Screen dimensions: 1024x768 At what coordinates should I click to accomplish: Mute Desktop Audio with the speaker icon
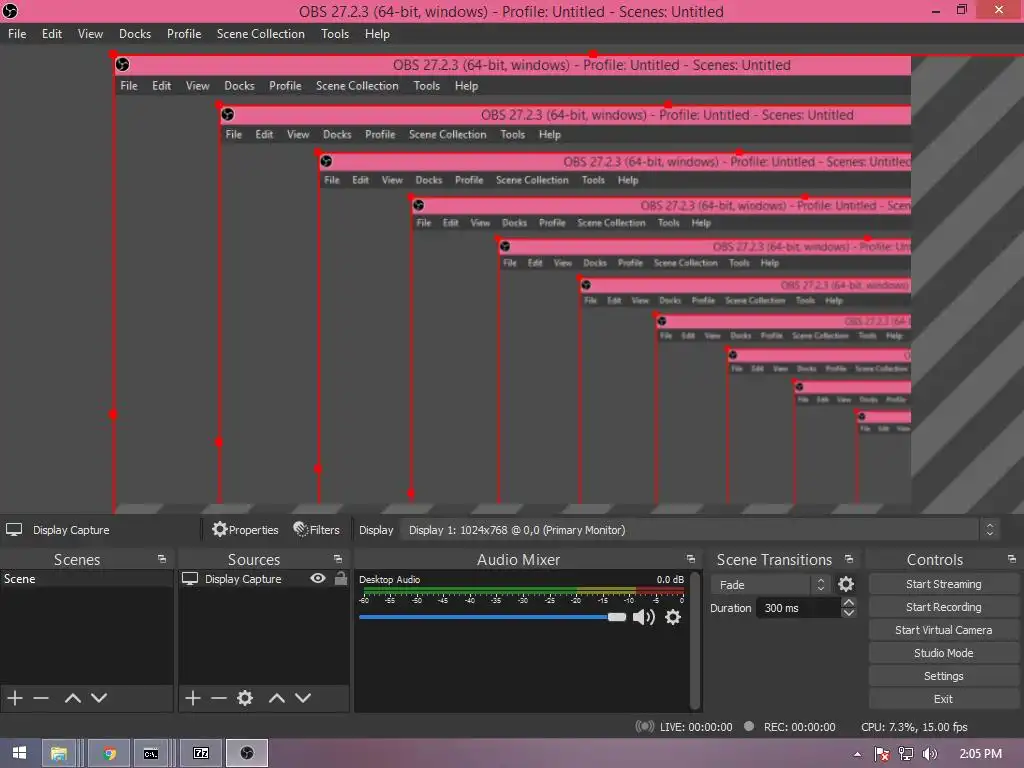click(x=644, y=617)
